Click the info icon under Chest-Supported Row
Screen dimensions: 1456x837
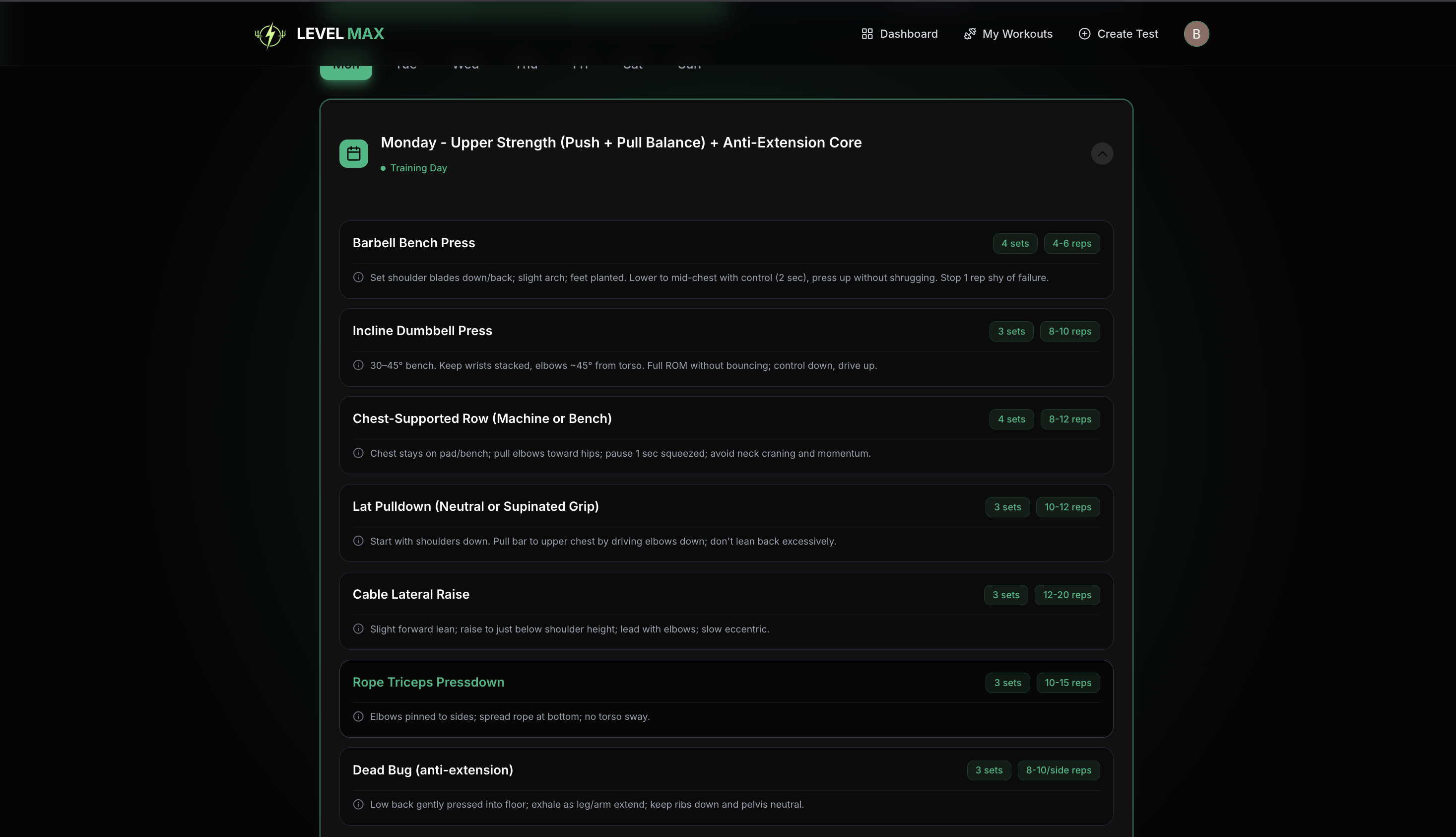pos(359,454)
